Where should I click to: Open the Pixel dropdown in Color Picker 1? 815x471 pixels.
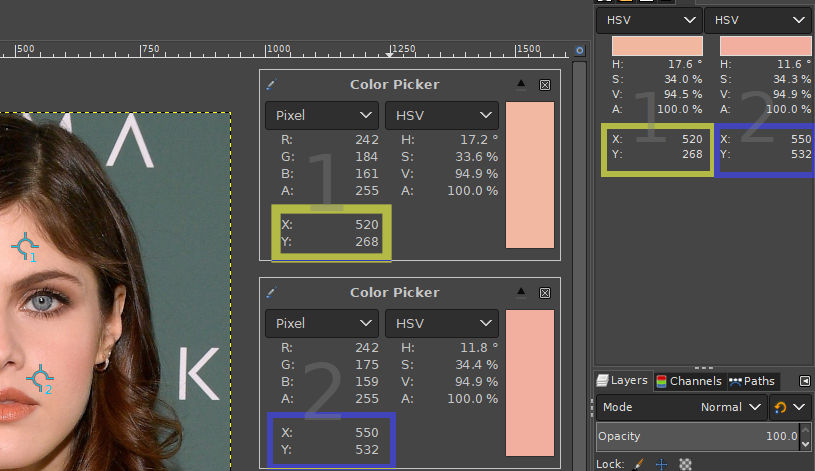coord(322,115)
